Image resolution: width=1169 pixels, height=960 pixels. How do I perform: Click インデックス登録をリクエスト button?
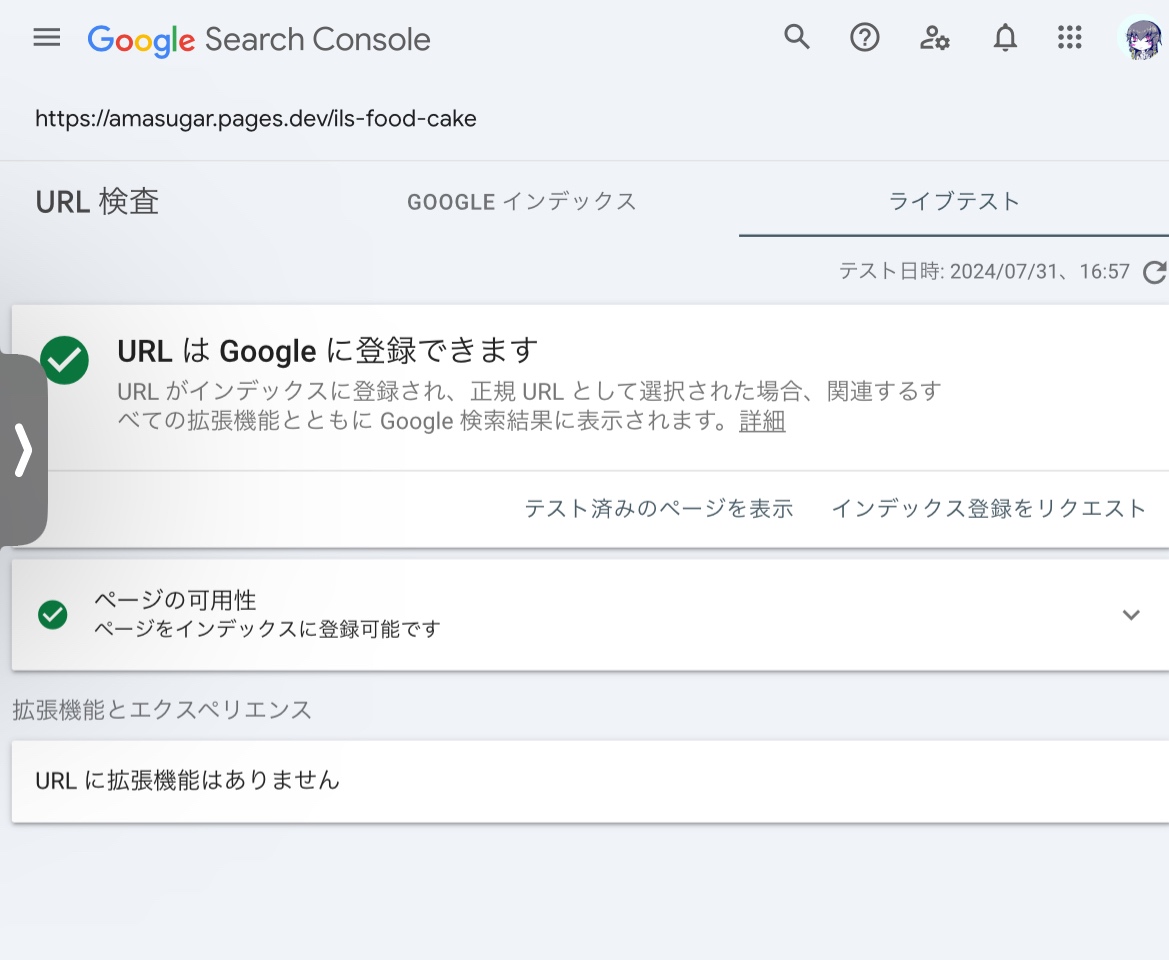coord(989,508)
